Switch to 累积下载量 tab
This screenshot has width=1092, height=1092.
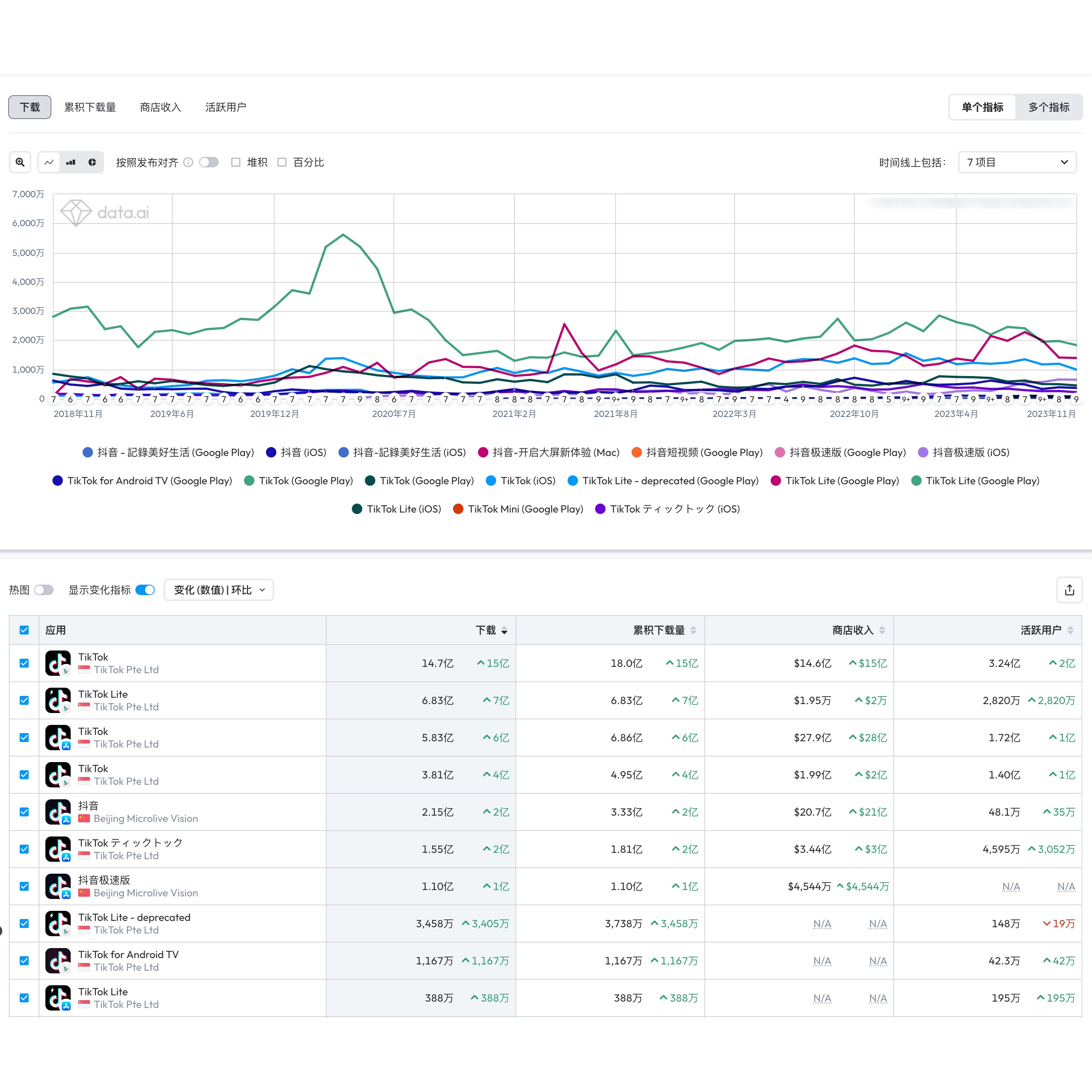90,107
